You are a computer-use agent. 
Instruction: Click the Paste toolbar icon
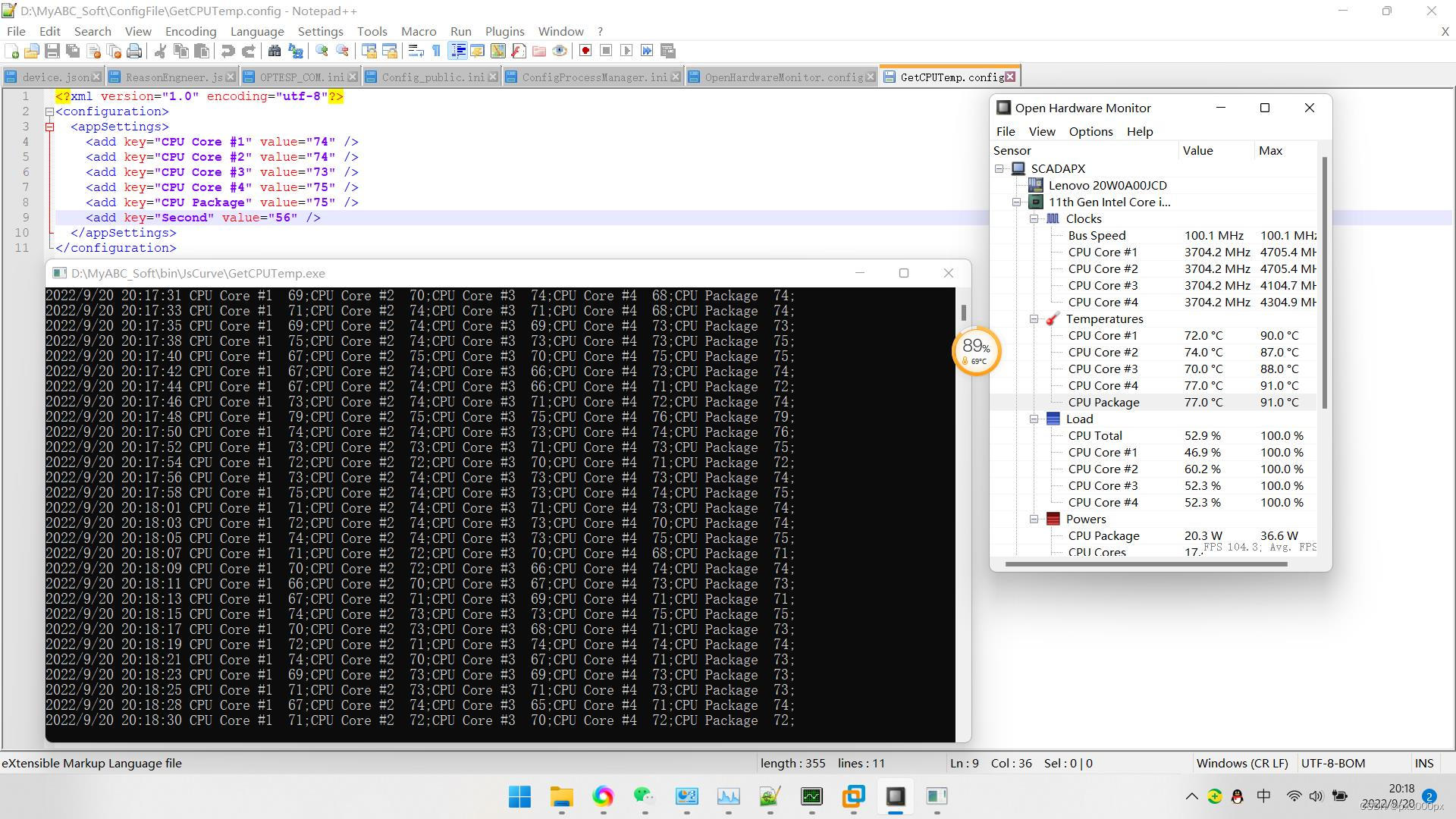coord(201,52)
